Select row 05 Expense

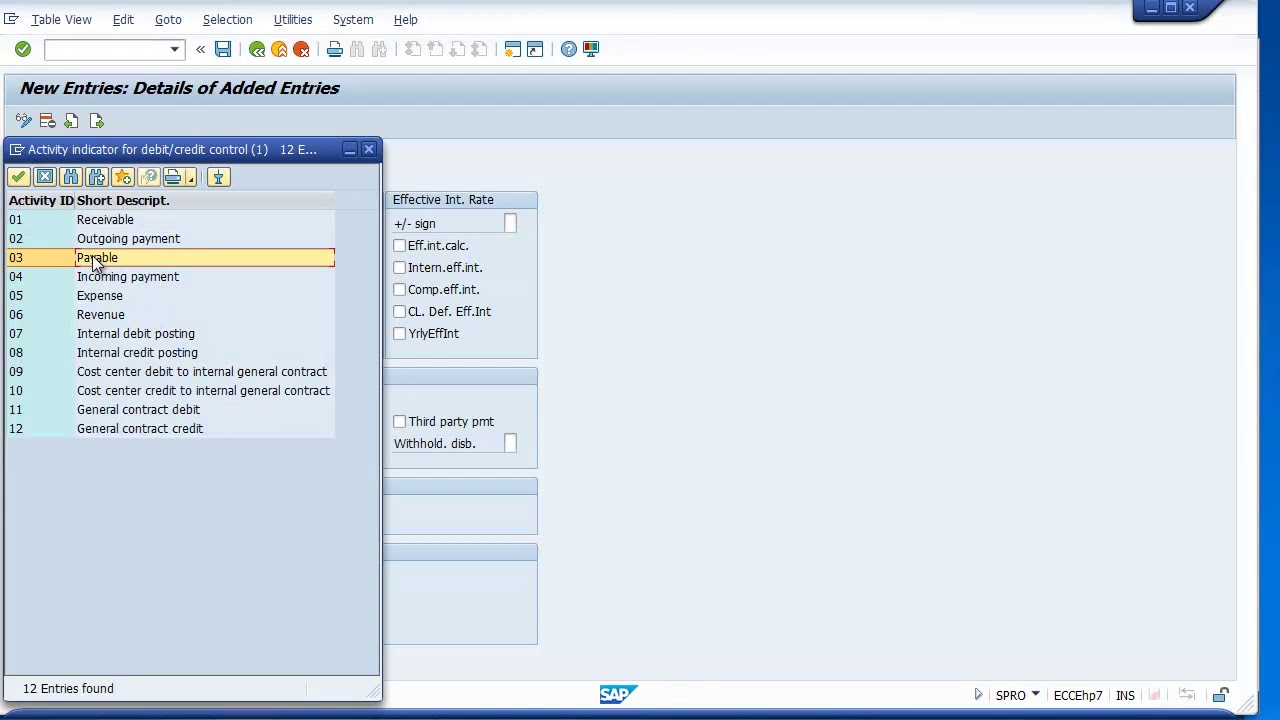point(171,296)
